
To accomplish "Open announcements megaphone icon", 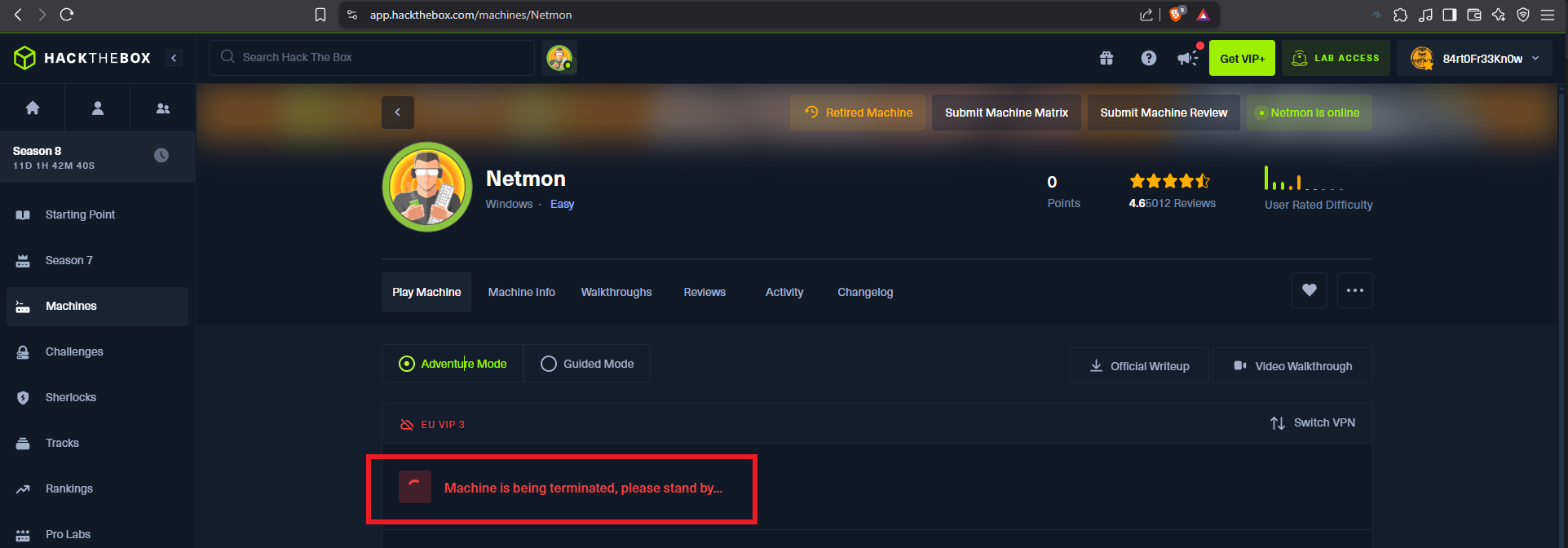I will (1188, 58).
